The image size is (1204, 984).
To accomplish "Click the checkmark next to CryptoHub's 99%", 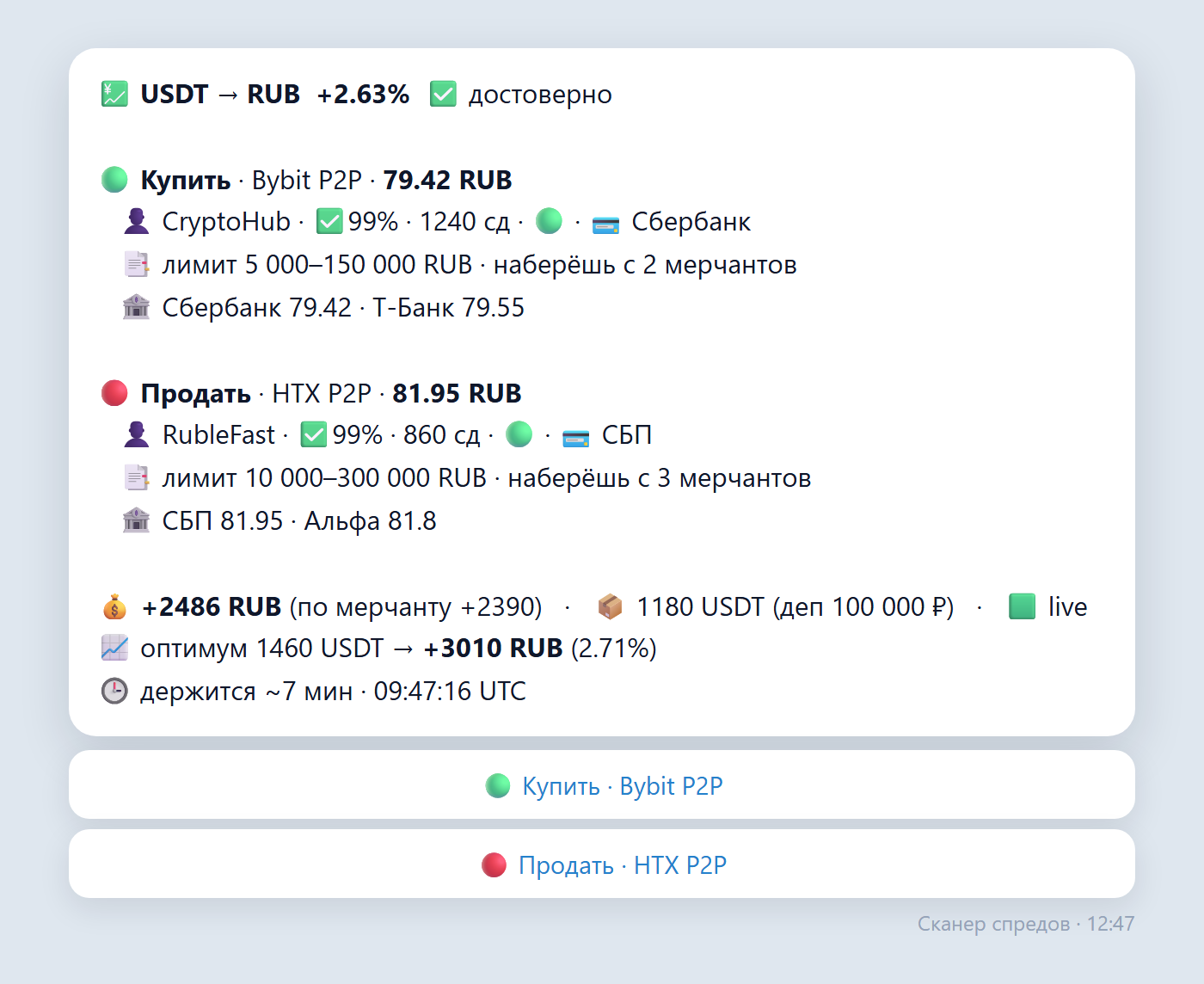I will click(329, 221).
